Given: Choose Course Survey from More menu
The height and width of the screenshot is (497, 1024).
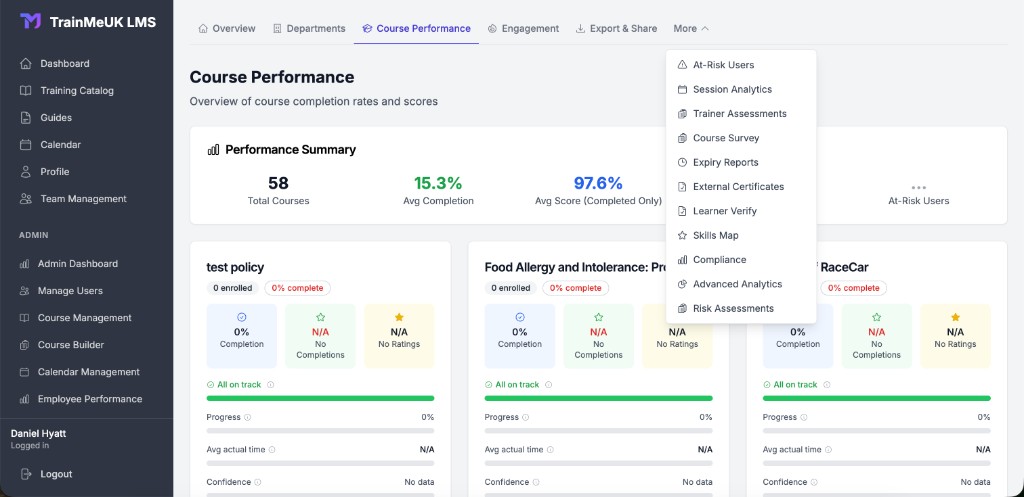Looking at the screenshot, I should pyautogui.click(x=741, y=138).
